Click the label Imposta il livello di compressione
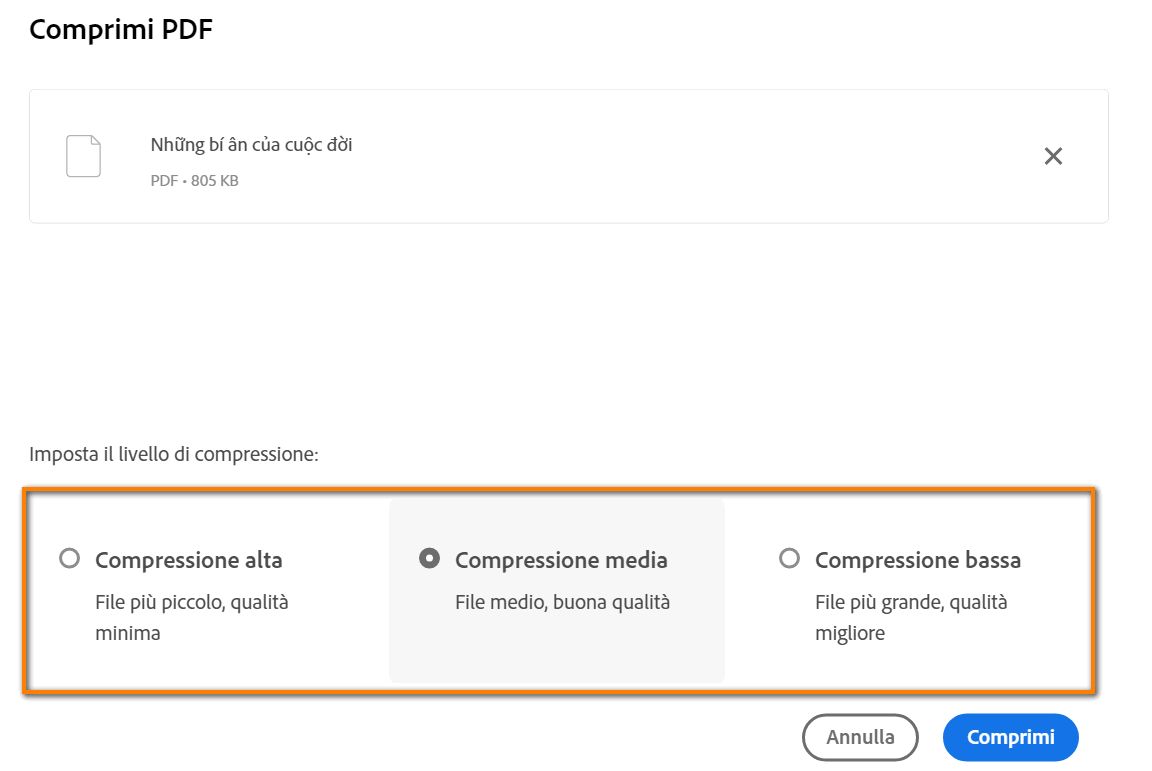 (x=176, y=452)
